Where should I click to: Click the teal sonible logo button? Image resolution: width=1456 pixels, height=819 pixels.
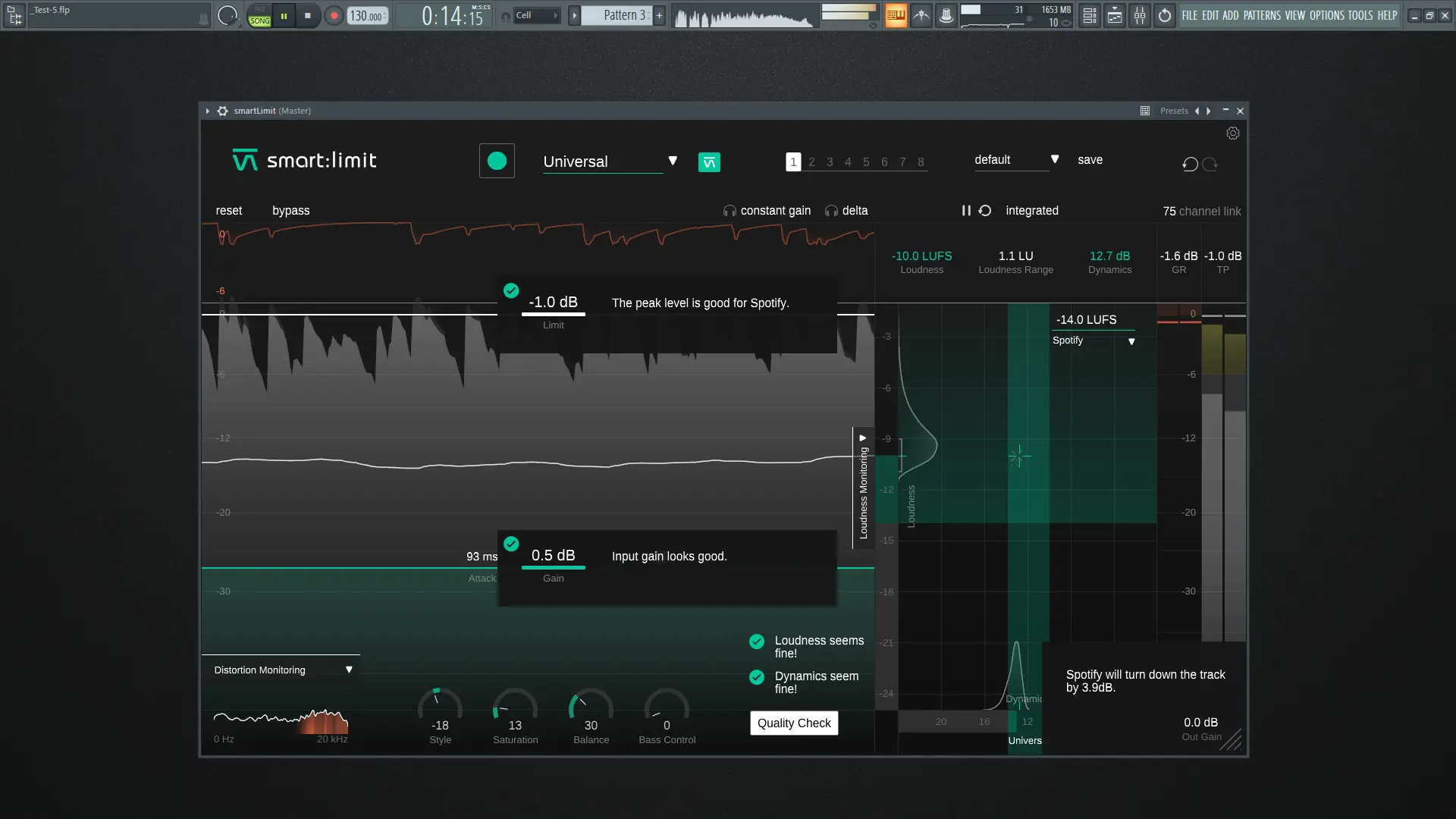(x=709, y=162)
